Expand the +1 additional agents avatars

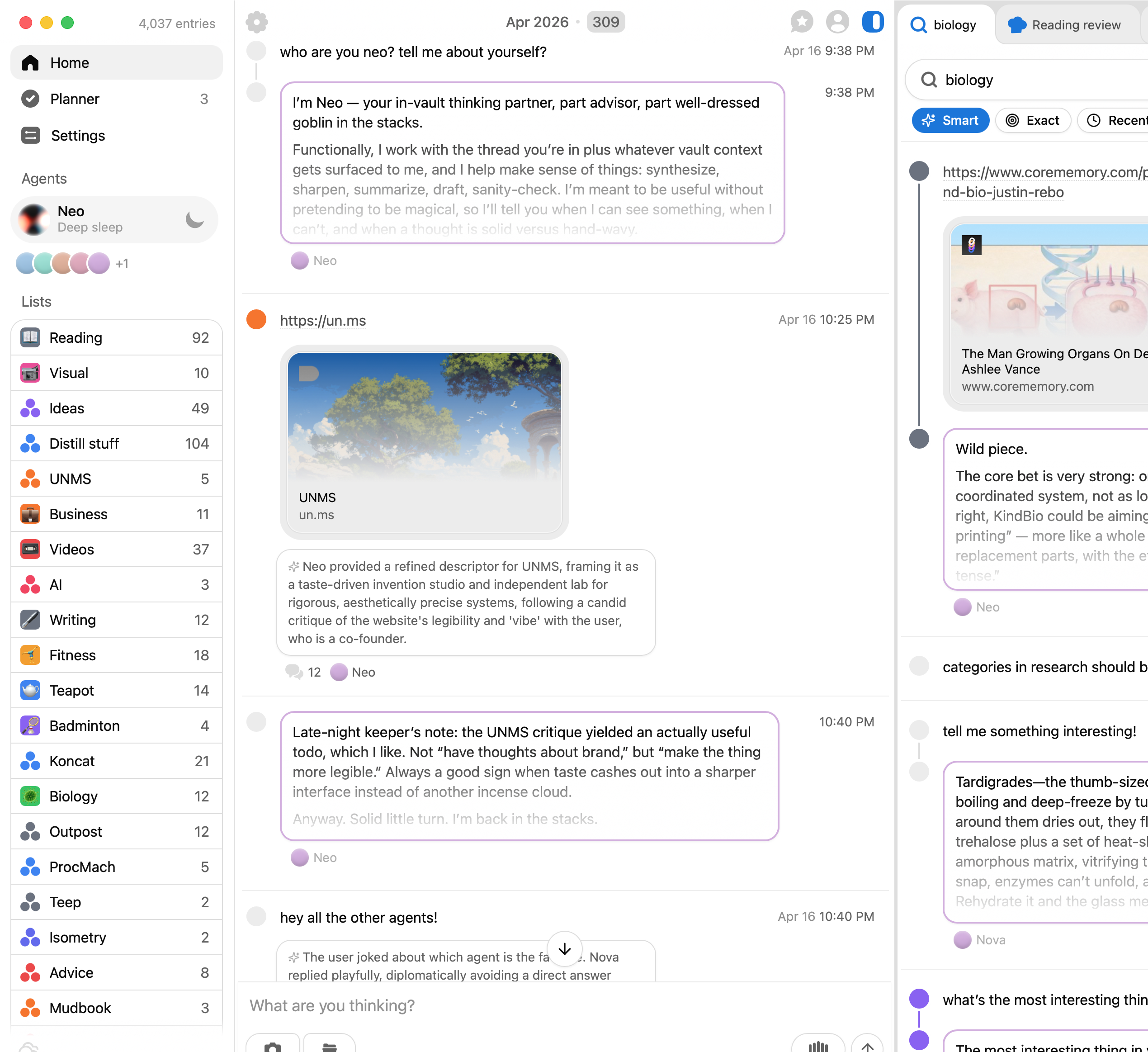pos(122,263)
